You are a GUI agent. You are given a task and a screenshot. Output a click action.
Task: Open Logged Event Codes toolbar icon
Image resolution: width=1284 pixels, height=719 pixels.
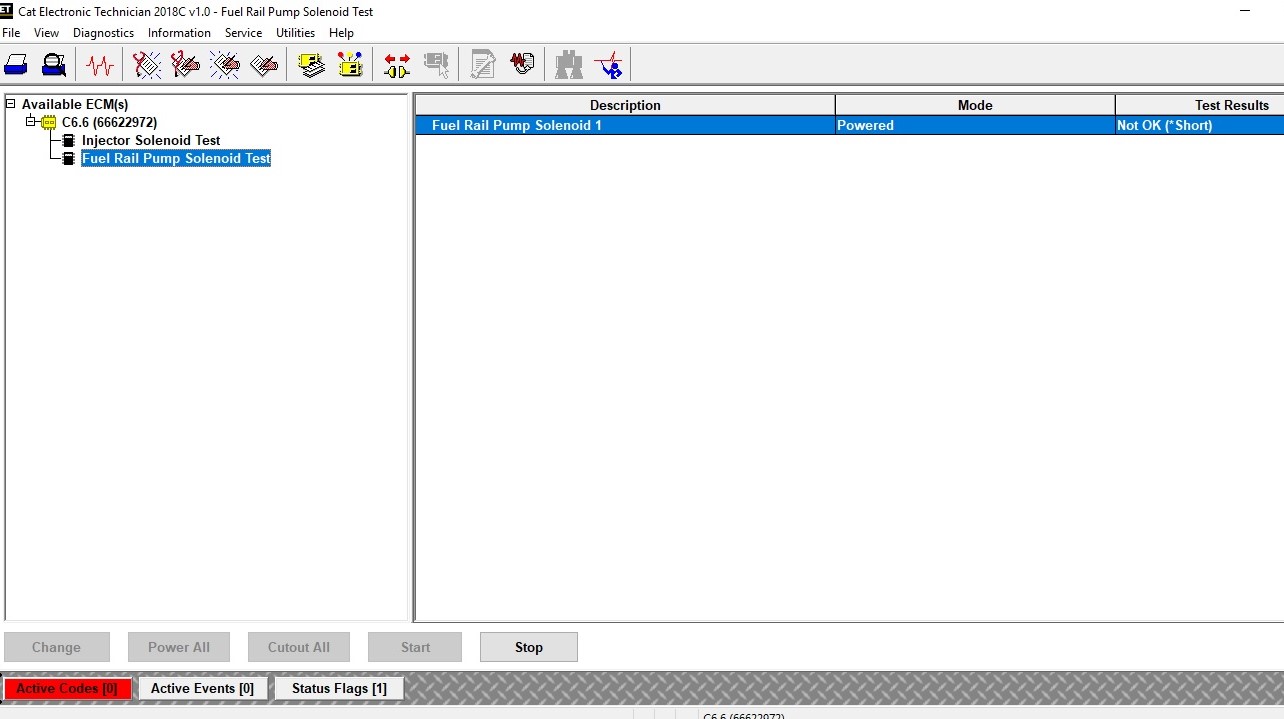point(264,66)
